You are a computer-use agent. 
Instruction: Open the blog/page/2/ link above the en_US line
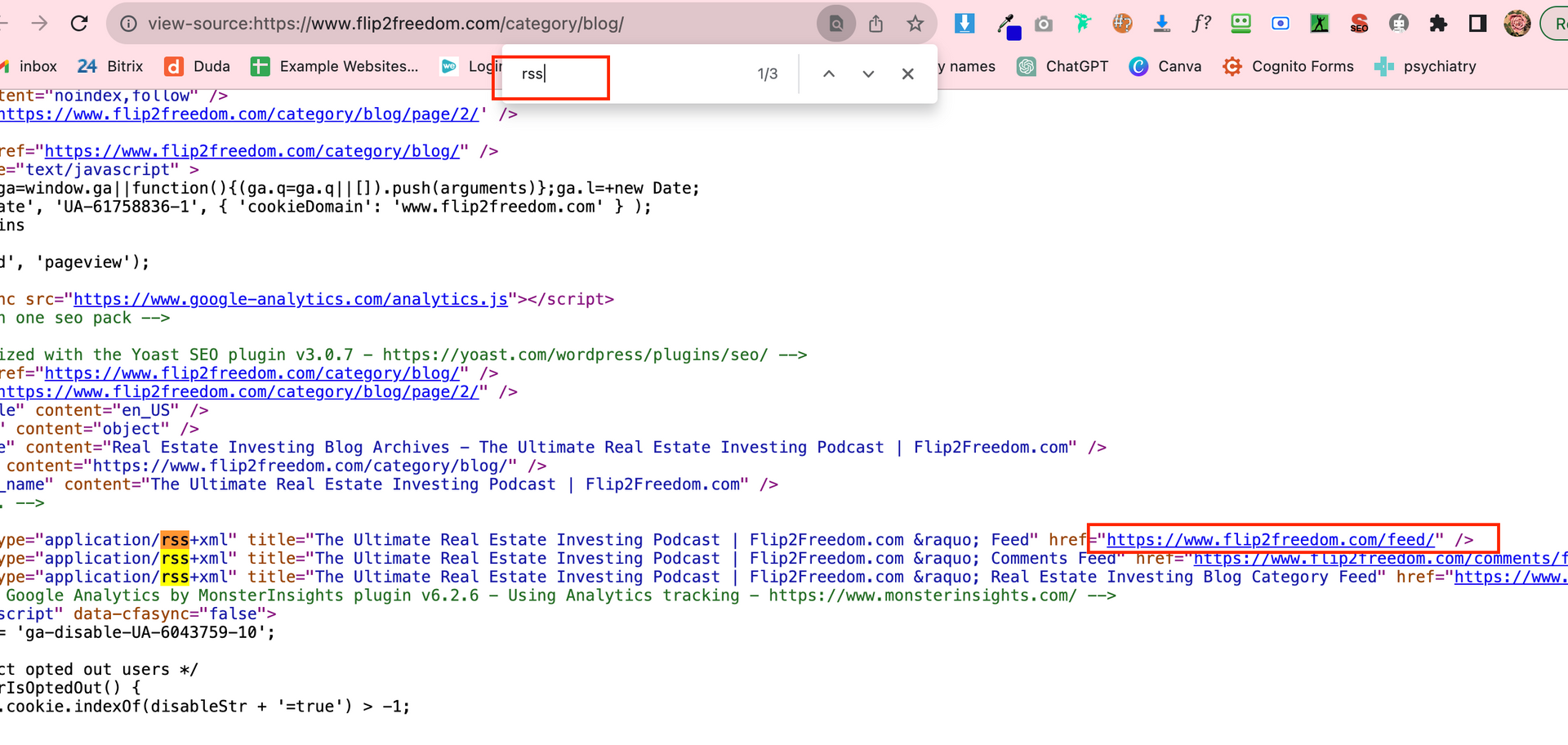point(239,392)
